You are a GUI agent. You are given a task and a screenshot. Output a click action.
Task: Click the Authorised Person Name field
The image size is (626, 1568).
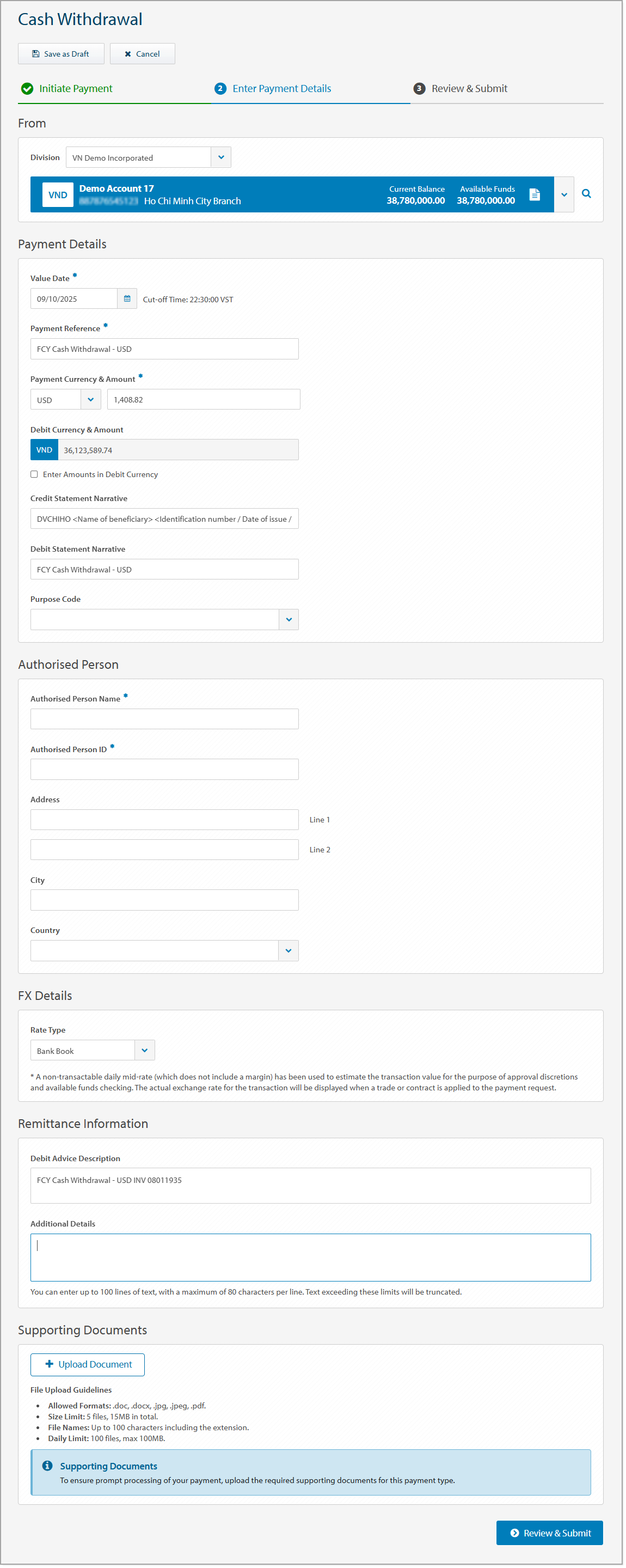click(164, 719)
